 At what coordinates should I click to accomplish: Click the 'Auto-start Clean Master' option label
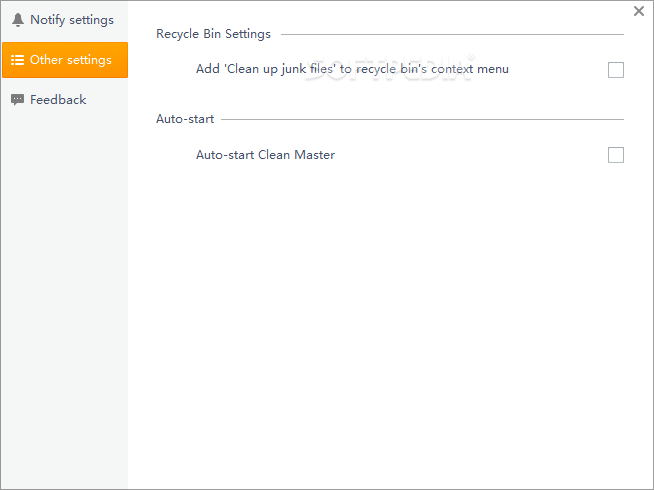tap(265, 155)
